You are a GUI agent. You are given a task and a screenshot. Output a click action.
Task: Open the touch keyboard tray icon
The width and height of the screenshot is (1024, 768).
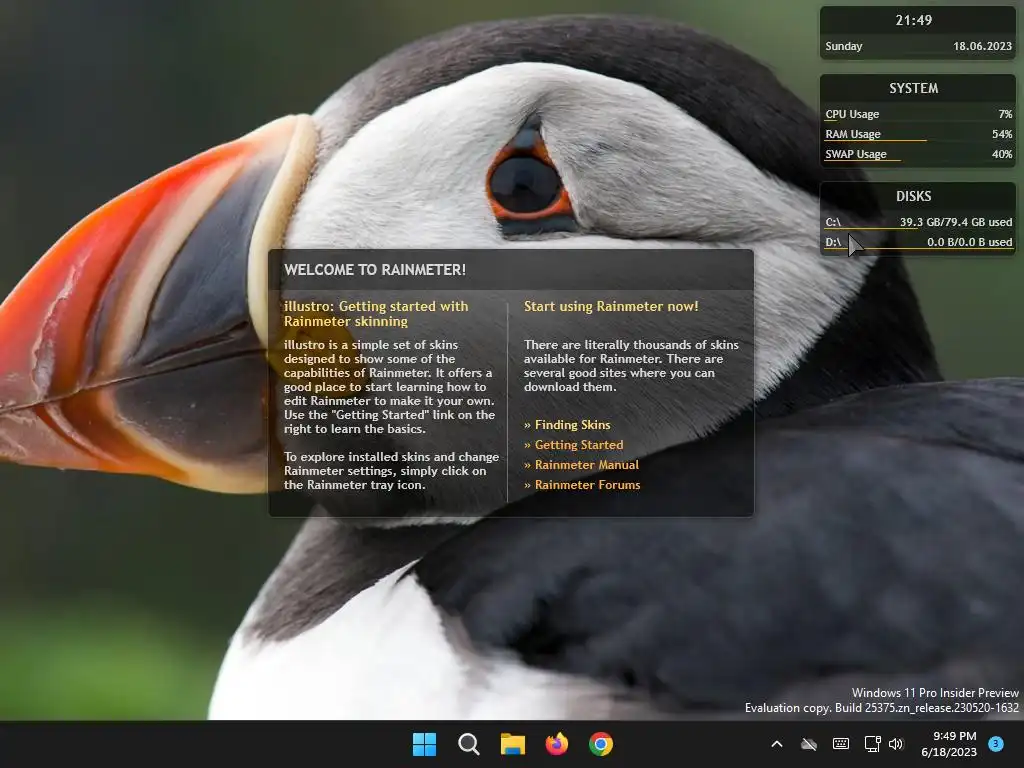[841, 744]
